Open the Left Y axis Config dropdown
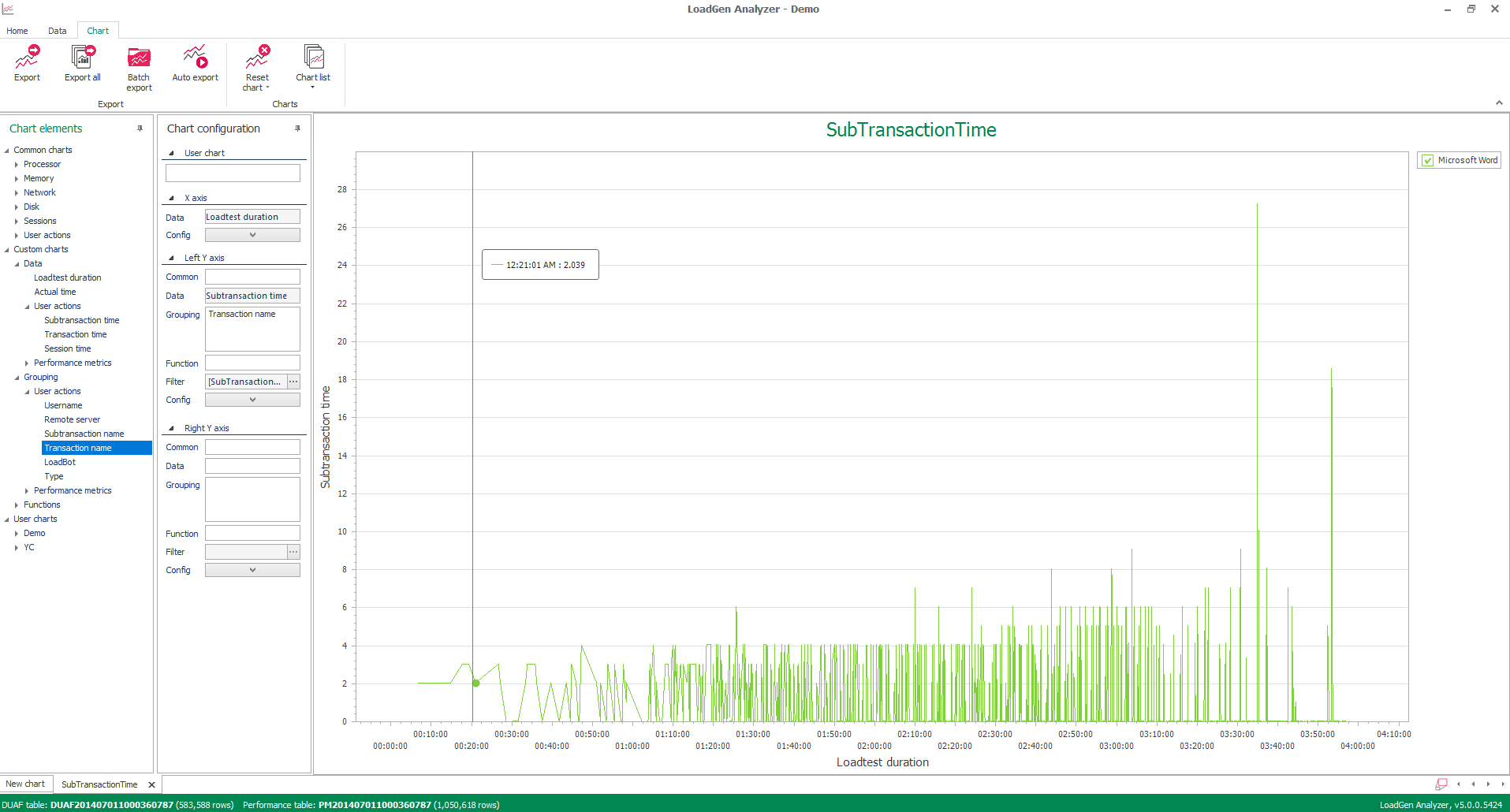The width and height of the screenshot is (1510, 812). click(252, 400)
